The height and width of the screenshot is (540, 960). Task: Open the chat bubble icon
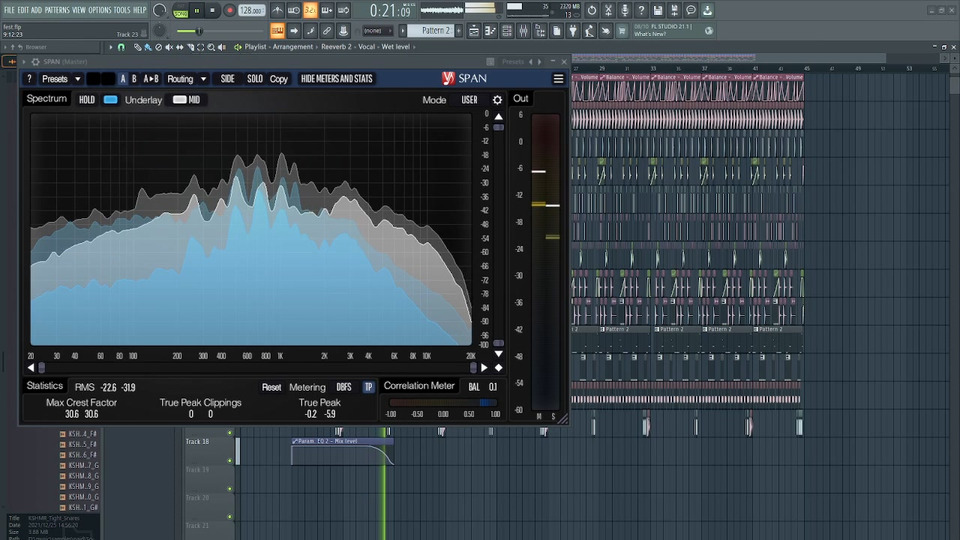point(691,10)
